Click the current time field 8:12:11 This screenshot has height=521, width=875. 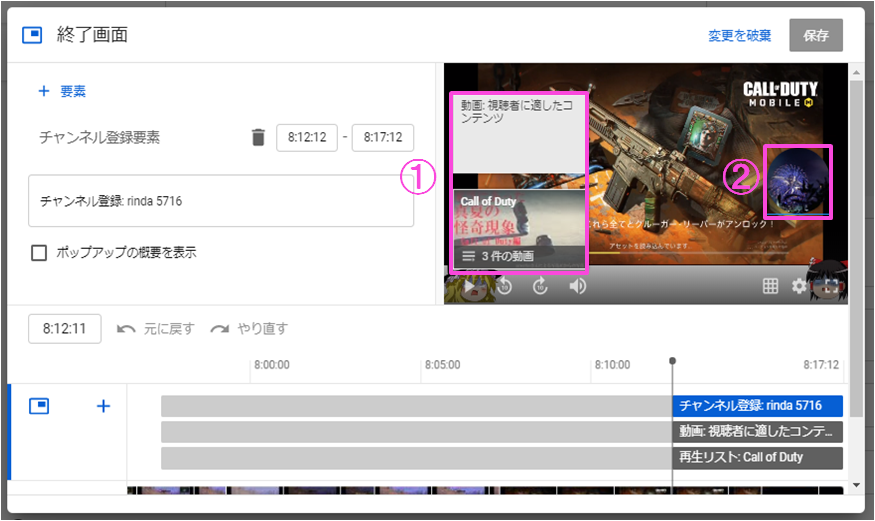click(x=65, y=329)
